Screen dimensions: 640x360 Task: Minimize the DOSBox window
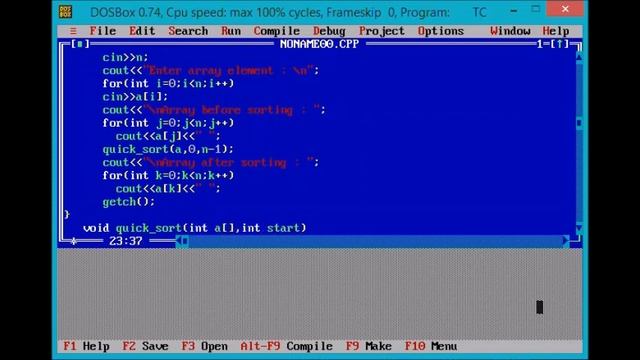tap(514, 11)
